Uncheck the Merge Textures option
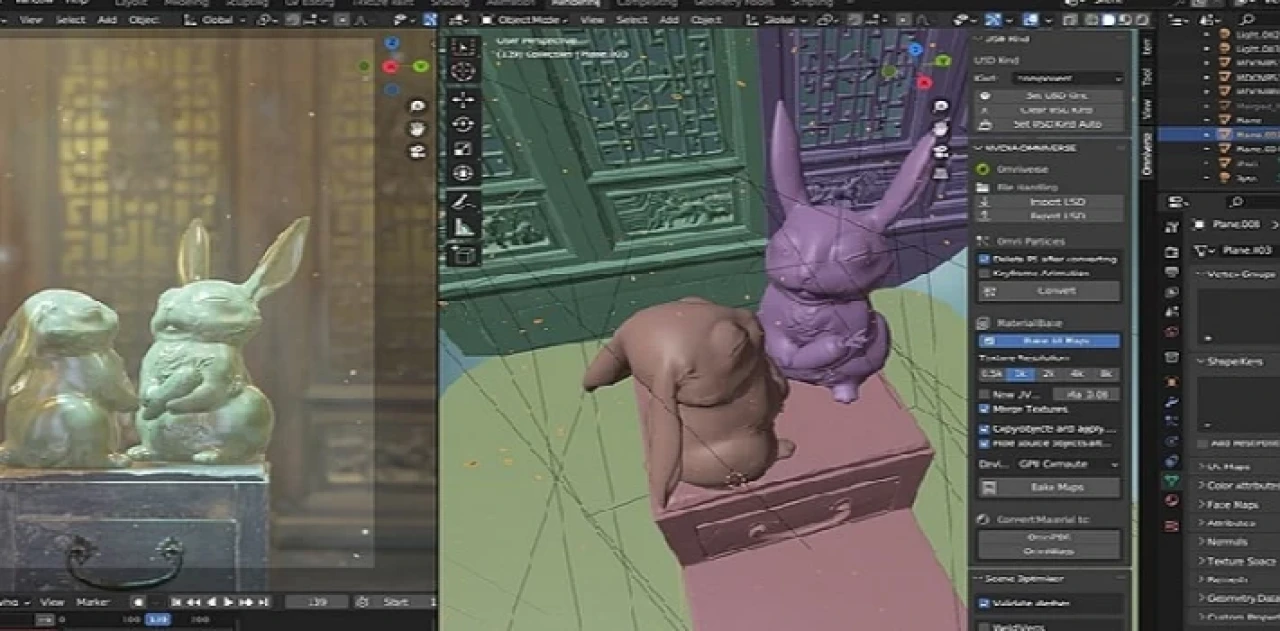1280x631 pixels. pyautogui.click(x=983, y=407)
